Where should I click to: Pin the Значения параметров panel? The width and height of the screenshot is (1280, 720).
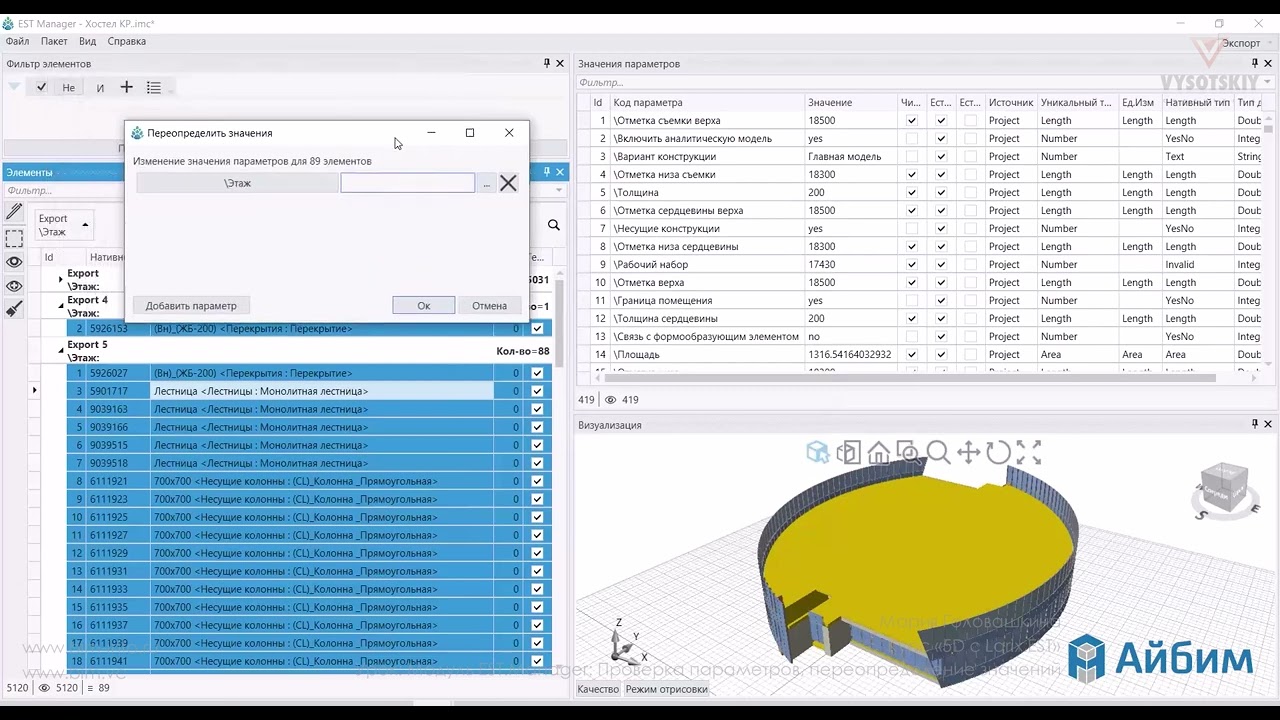pos(1254,63)
